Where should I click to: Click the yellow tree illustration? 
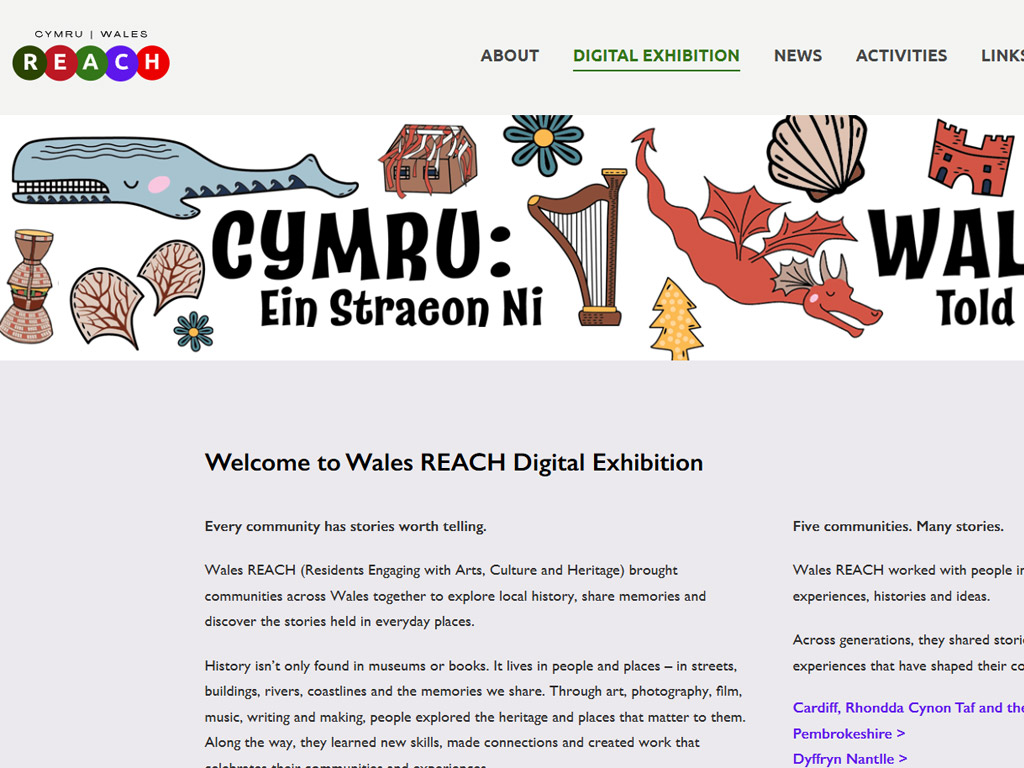coord(676,319)
